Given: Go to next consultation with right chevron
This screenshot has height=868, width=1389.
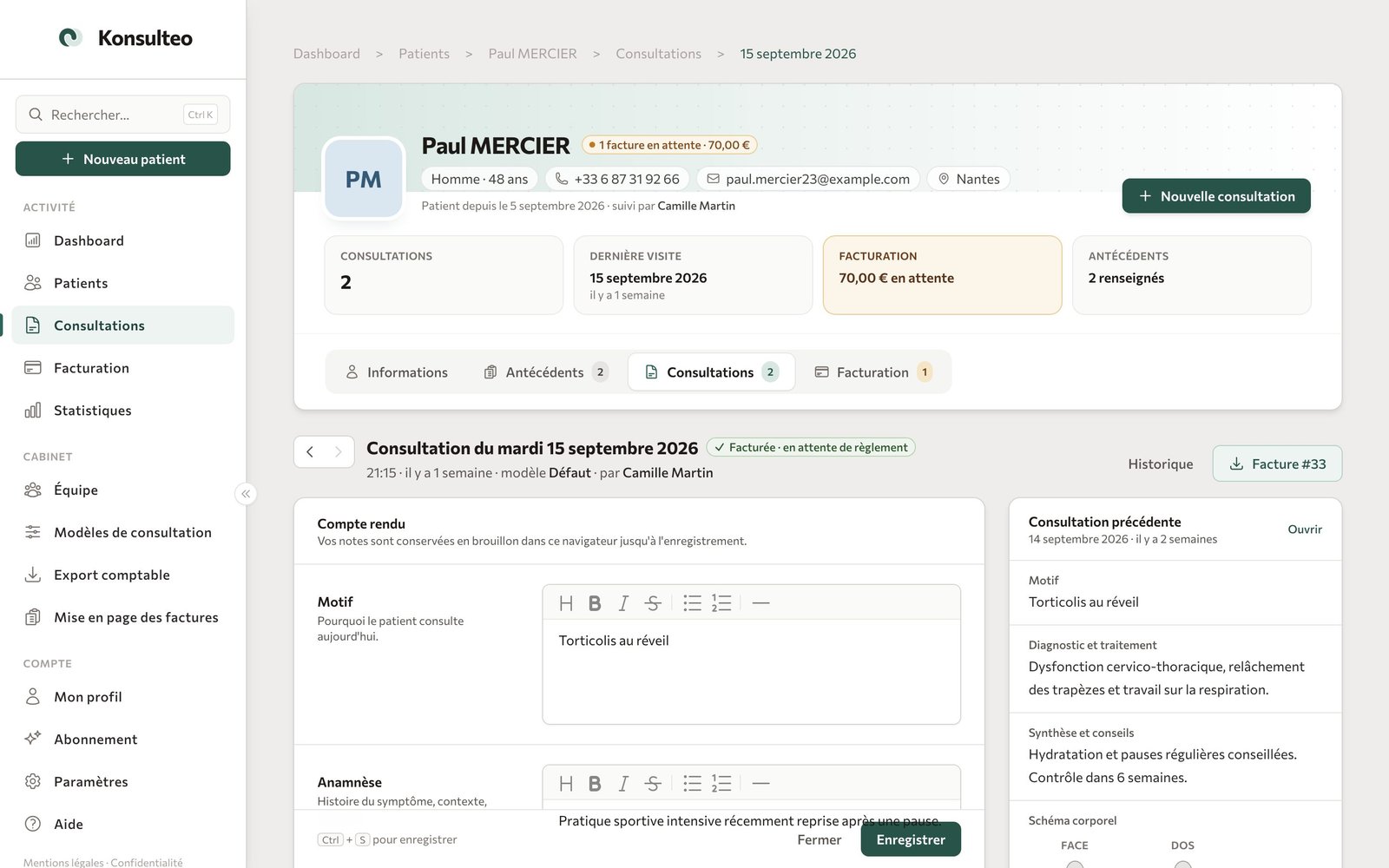Looking at the screenshot, I should (339, 451).
